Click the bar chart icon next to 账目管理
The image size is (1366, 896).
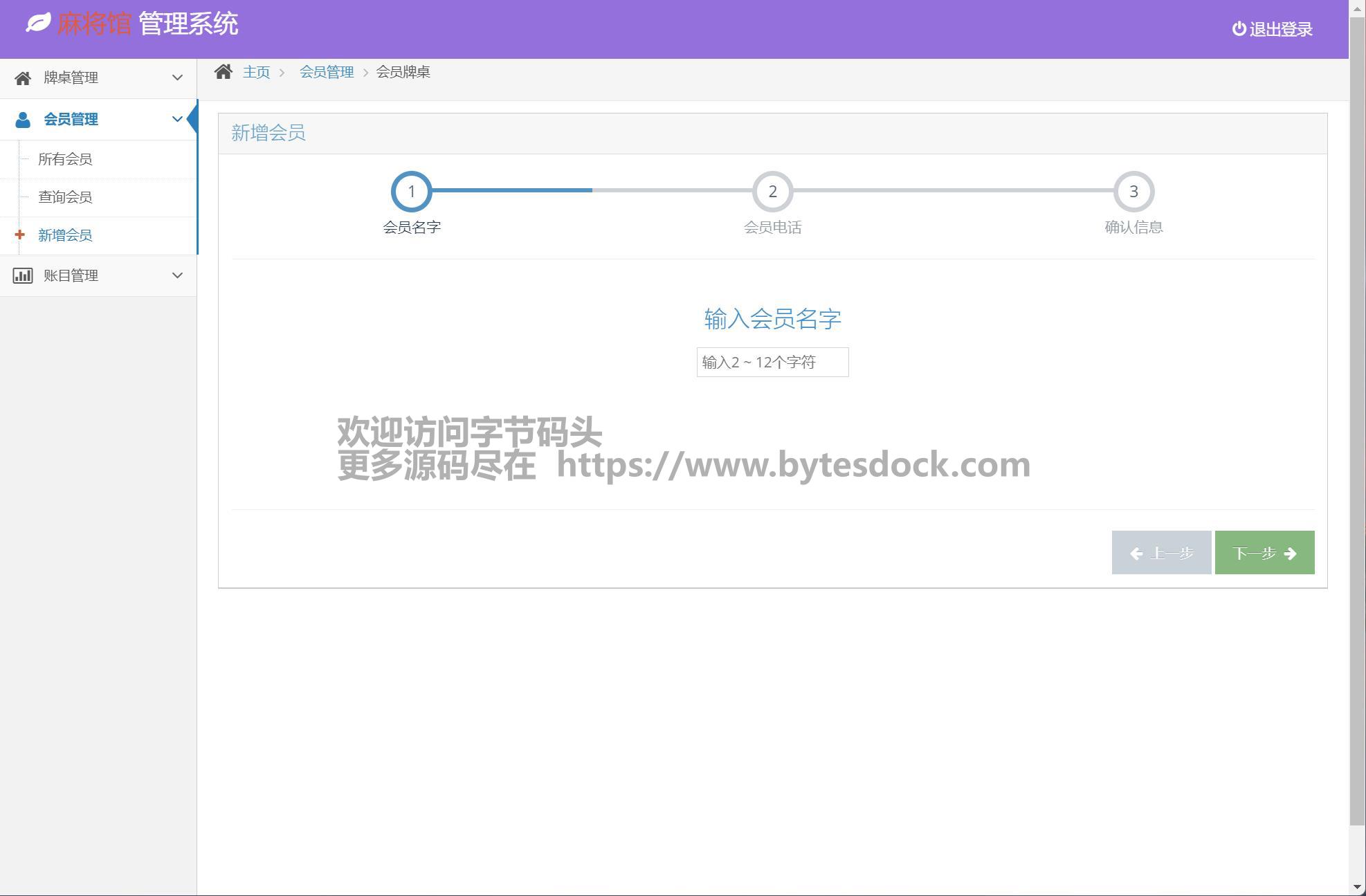(x=23, y=275)
